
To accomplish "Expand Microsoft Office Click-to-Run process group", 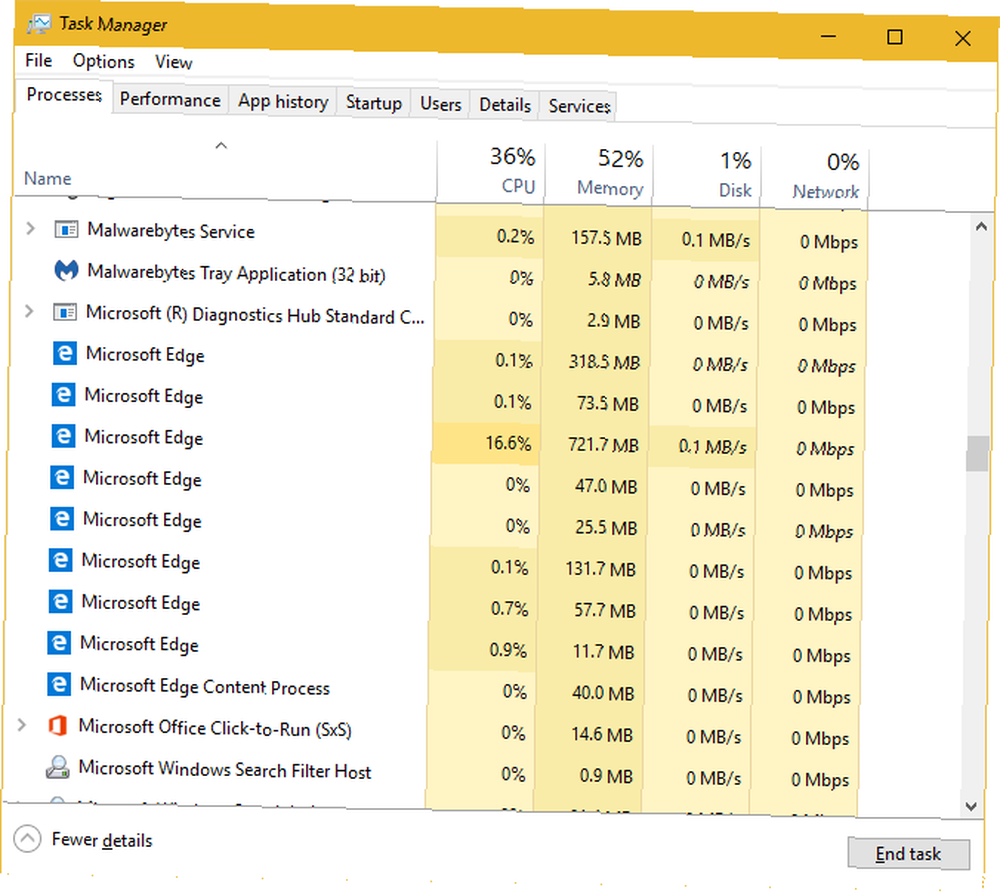I will (22, 725).
